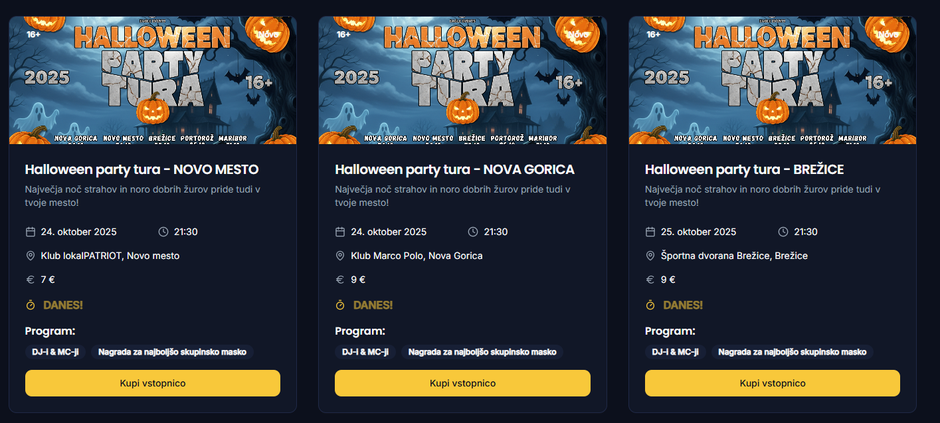940x423 pixels.
Task: Click the location pin for Klub Marco Polo
Action: [x=340, y=256]
